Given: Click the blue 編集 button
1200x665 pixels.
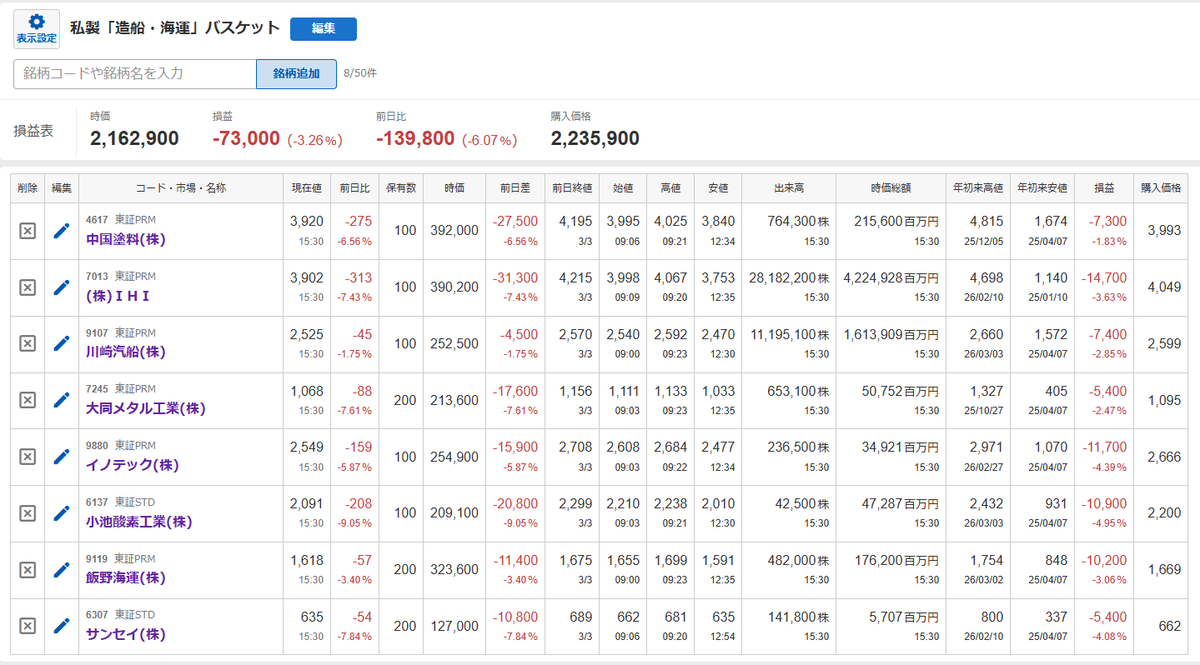Looking at the screenshot, I should tap(323, 29).
